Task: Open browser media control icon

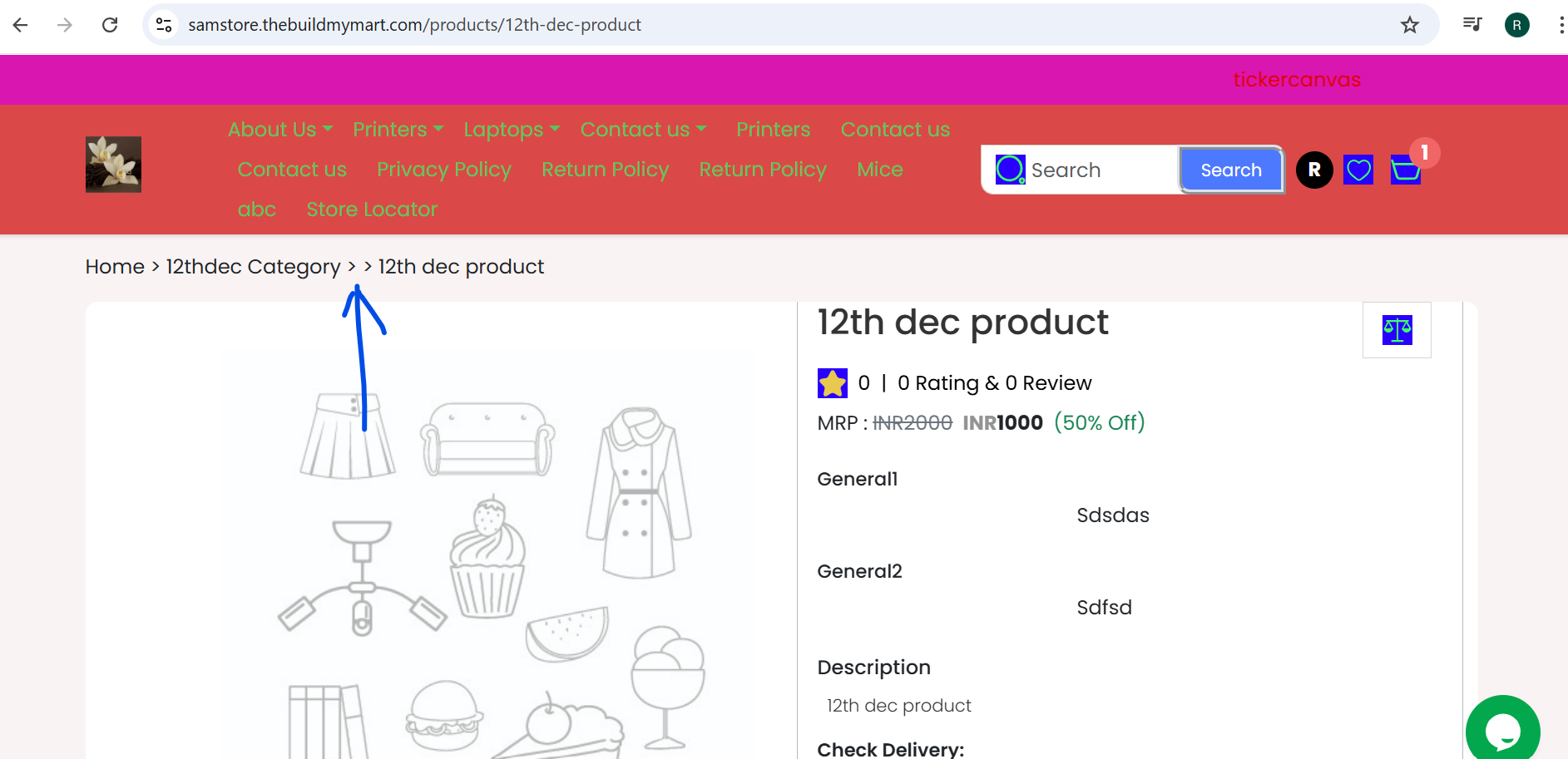Action: point(1472,25)
